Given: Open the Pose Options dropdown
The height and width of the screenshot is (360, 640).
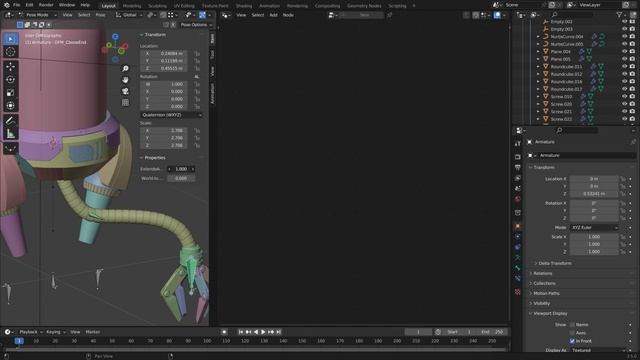Looking at the screenshot, I should (196, 25).
